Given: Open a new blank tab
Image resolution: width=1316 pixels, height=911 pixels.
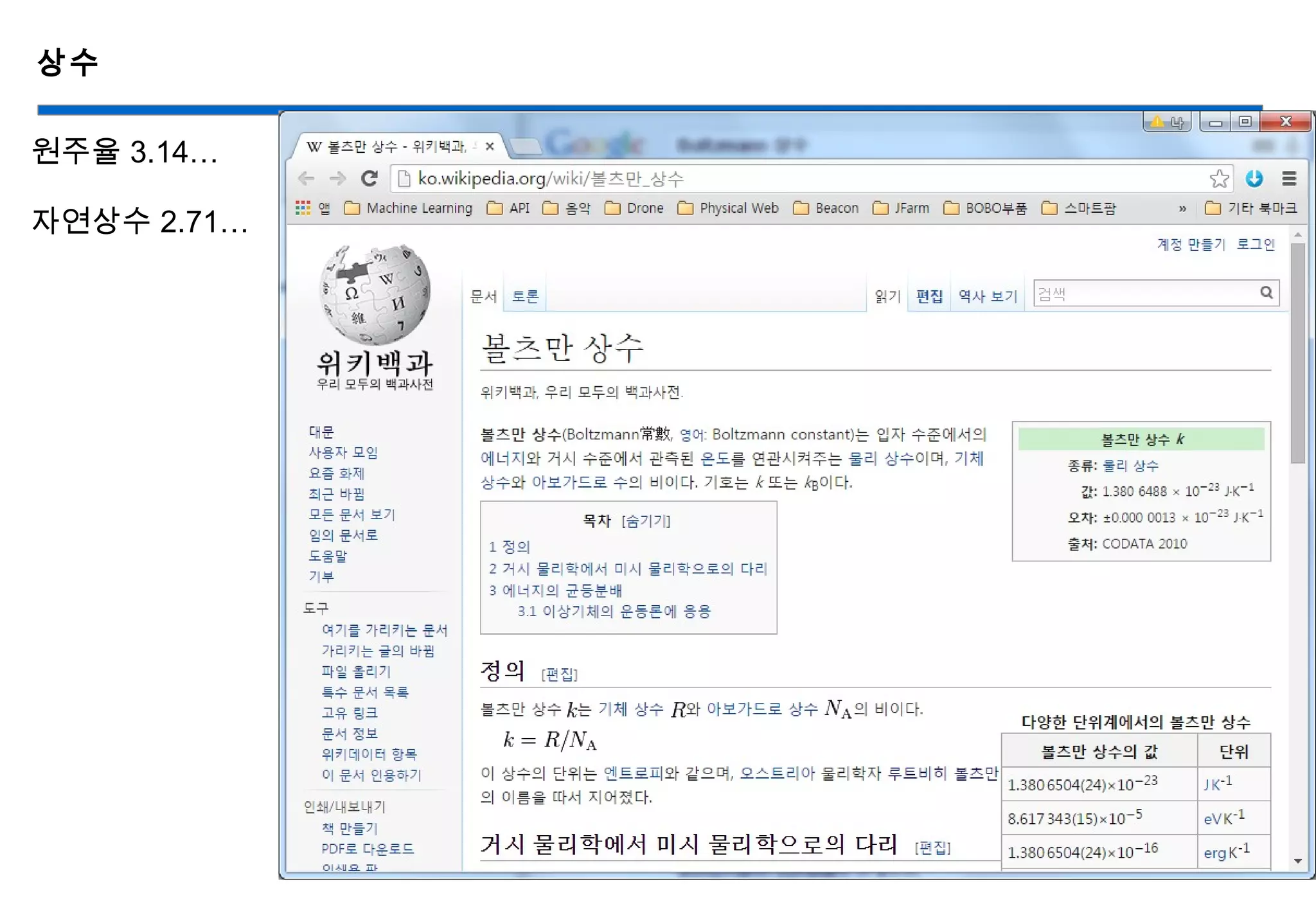Looking at the screenshot, I should point(526,146).
